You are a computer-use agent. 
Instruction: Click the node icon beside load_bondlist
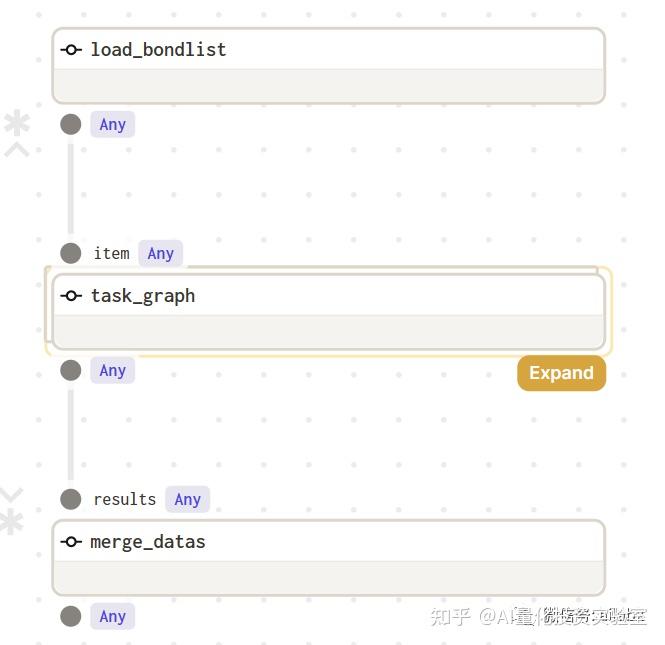click(71, 50)
